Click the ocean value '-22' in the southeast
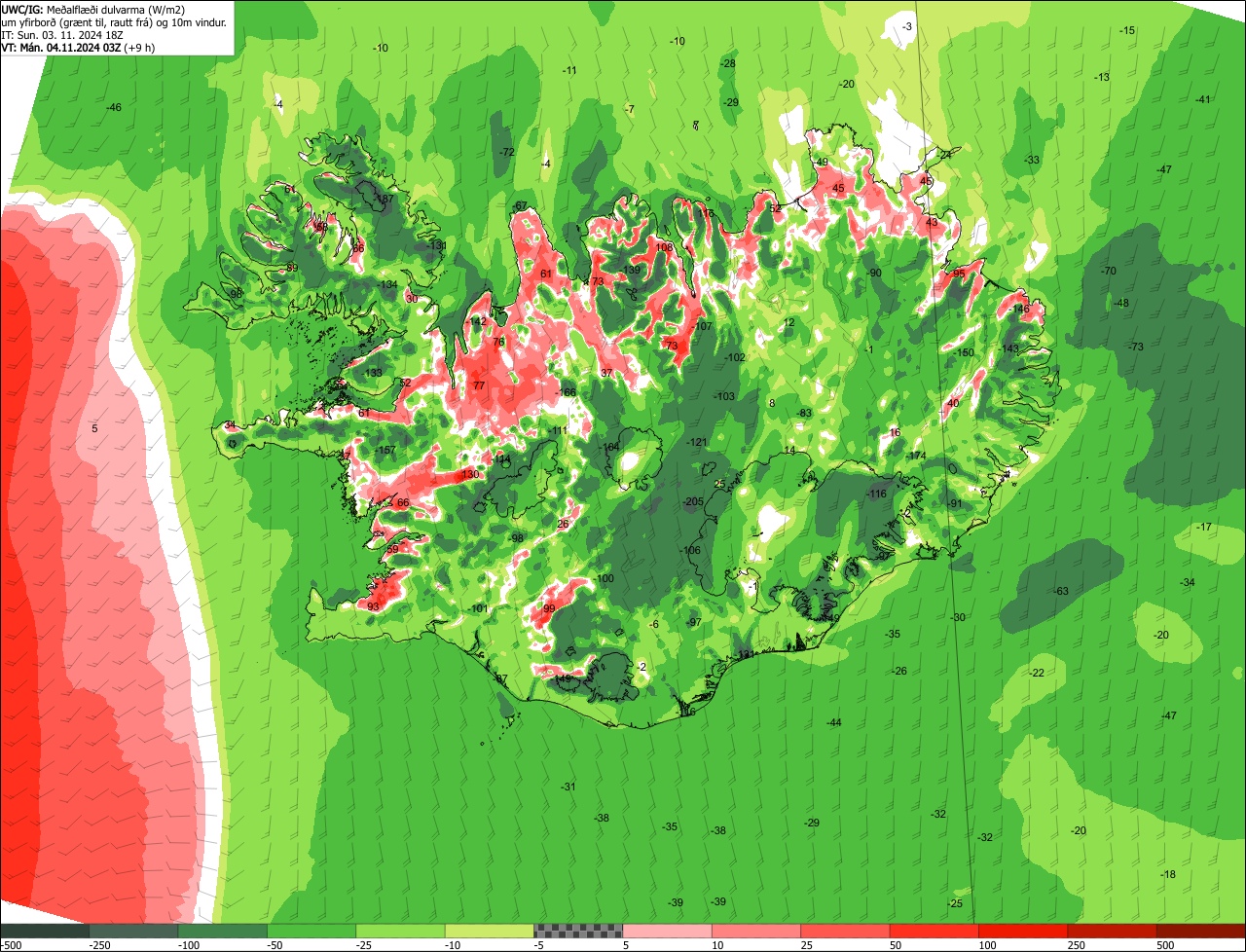 coord(1036,673)
